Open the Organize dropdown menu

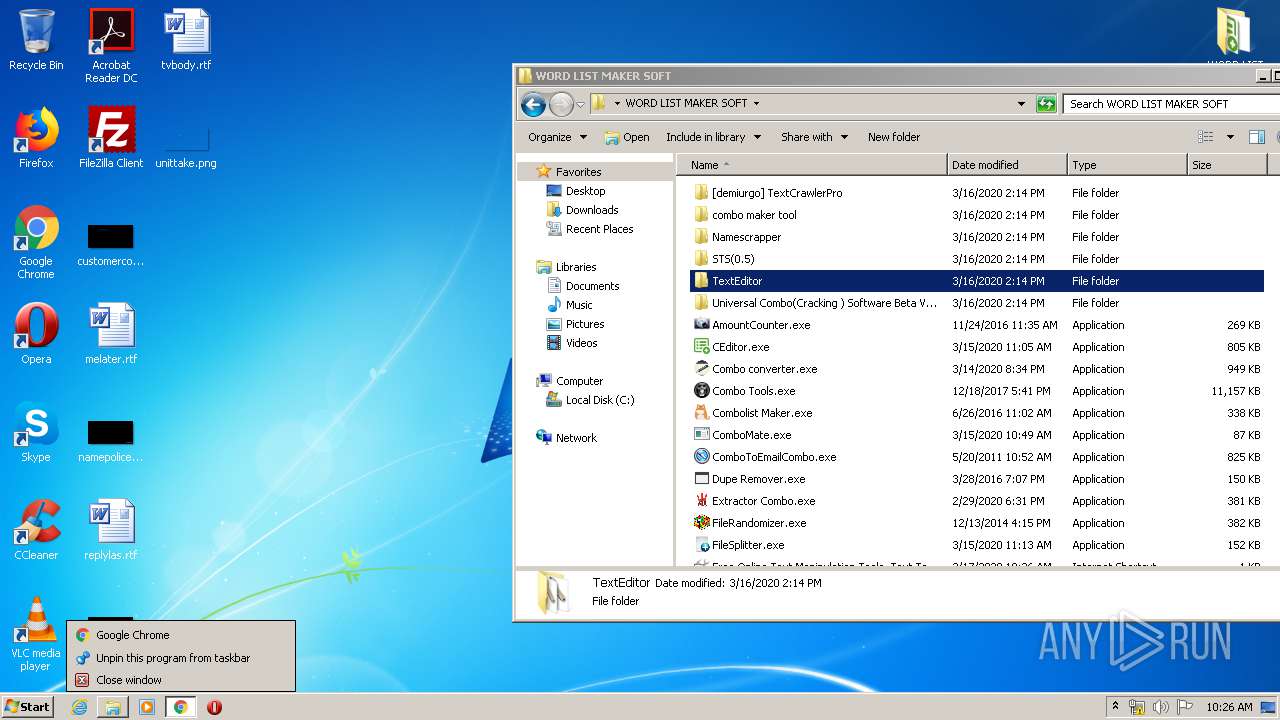(x=558, y=137)
